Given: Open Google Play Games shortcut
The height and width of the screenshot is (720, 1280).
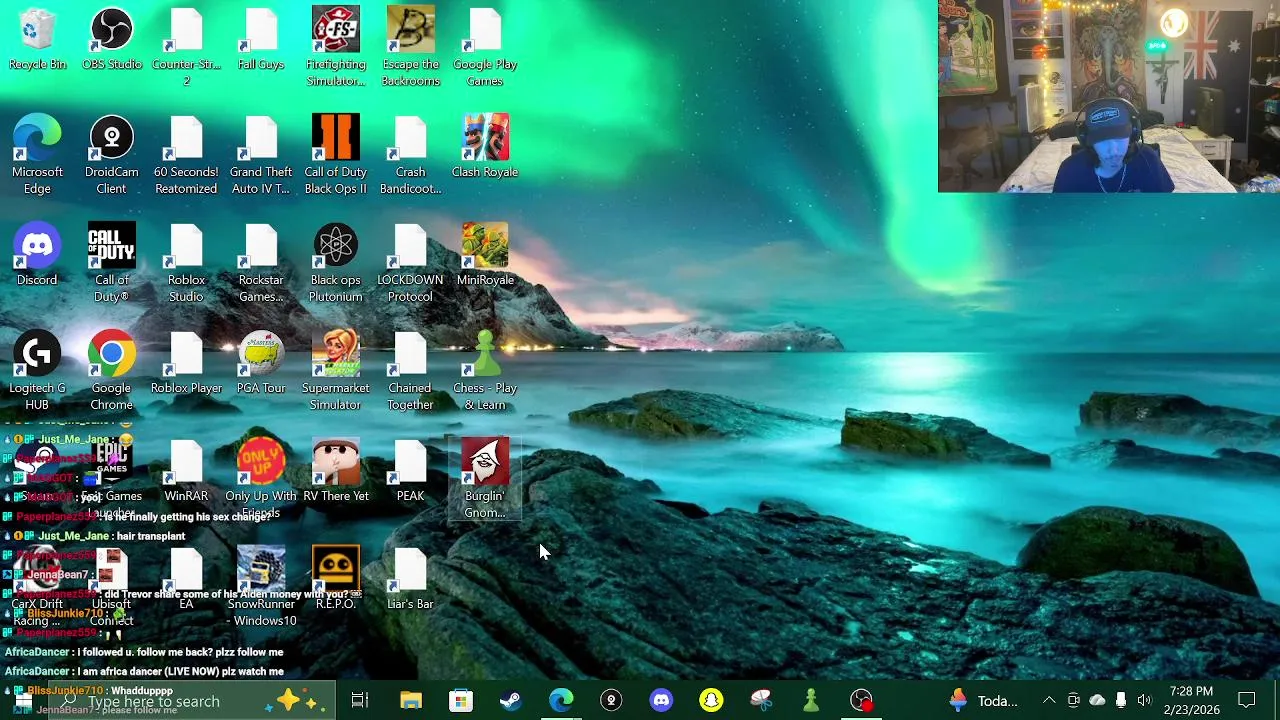Looking at the screenshot, I should [485, 47].
